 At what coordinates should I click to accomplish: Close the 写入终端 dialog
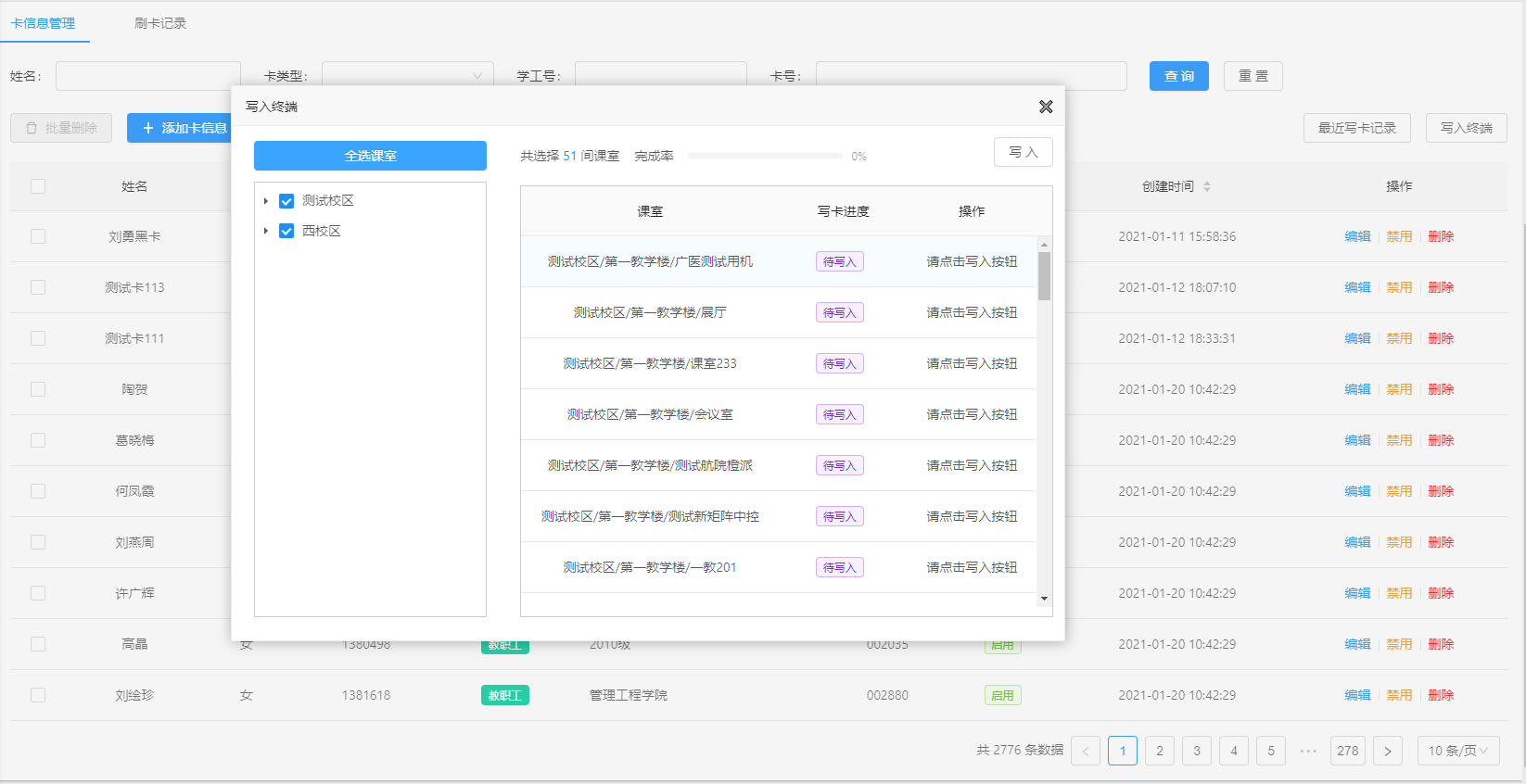pyautogui.click(x=1046, y=107)
